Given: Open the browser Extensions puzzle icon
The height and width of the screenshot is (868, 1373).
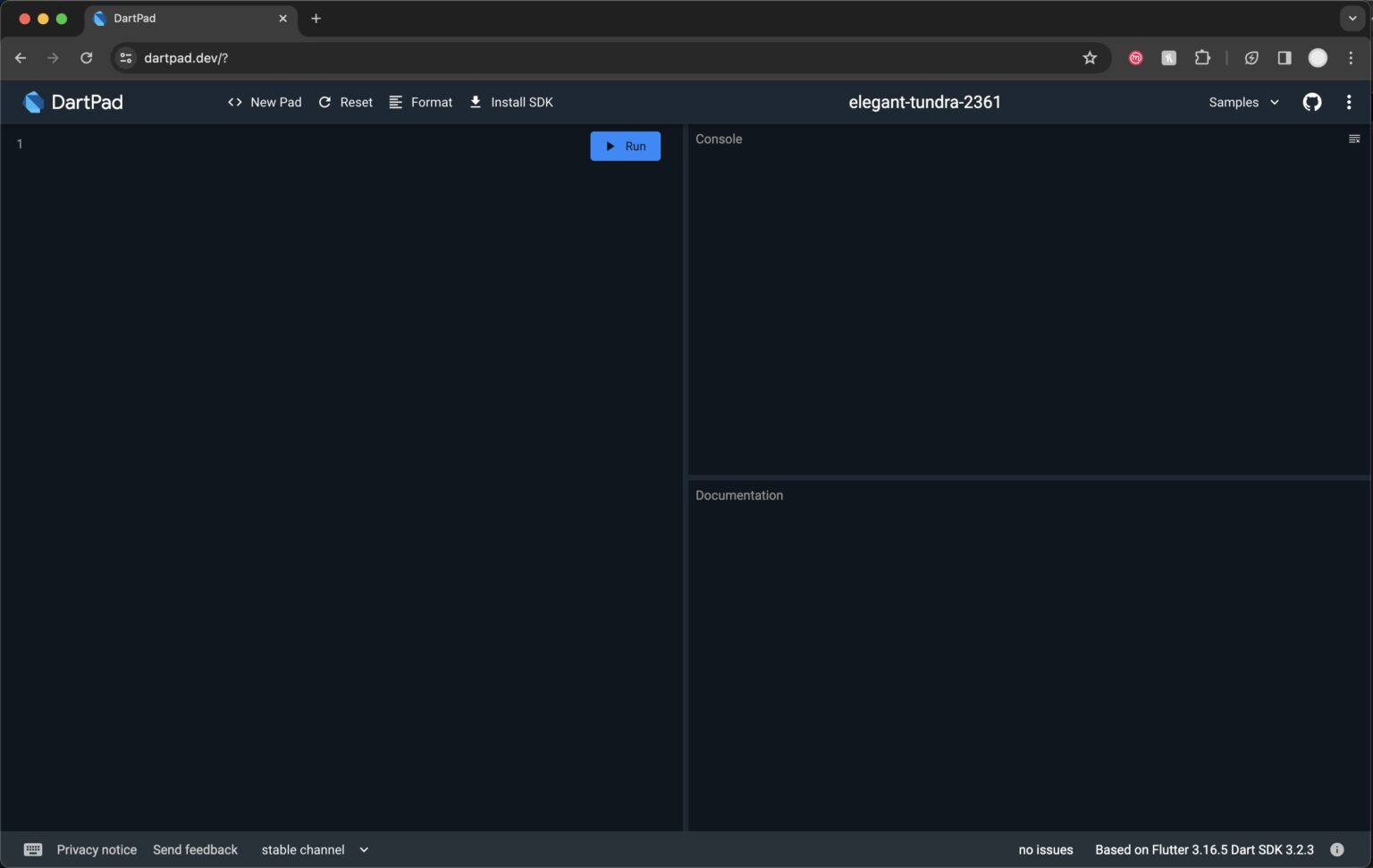Looking at the screenshot, I should [x=1202, y=58].
